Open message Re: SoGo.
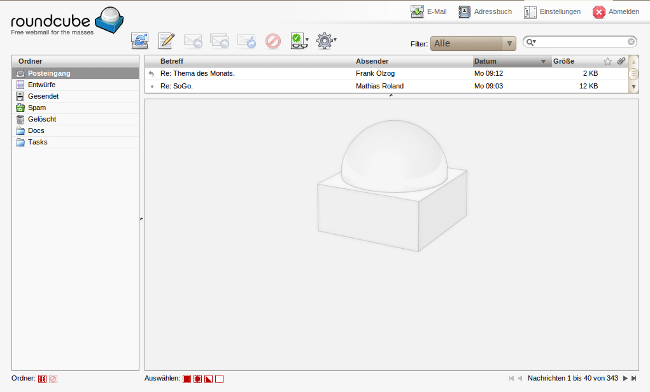The width and height of the screenshot is (650, 392). [177, 86]
